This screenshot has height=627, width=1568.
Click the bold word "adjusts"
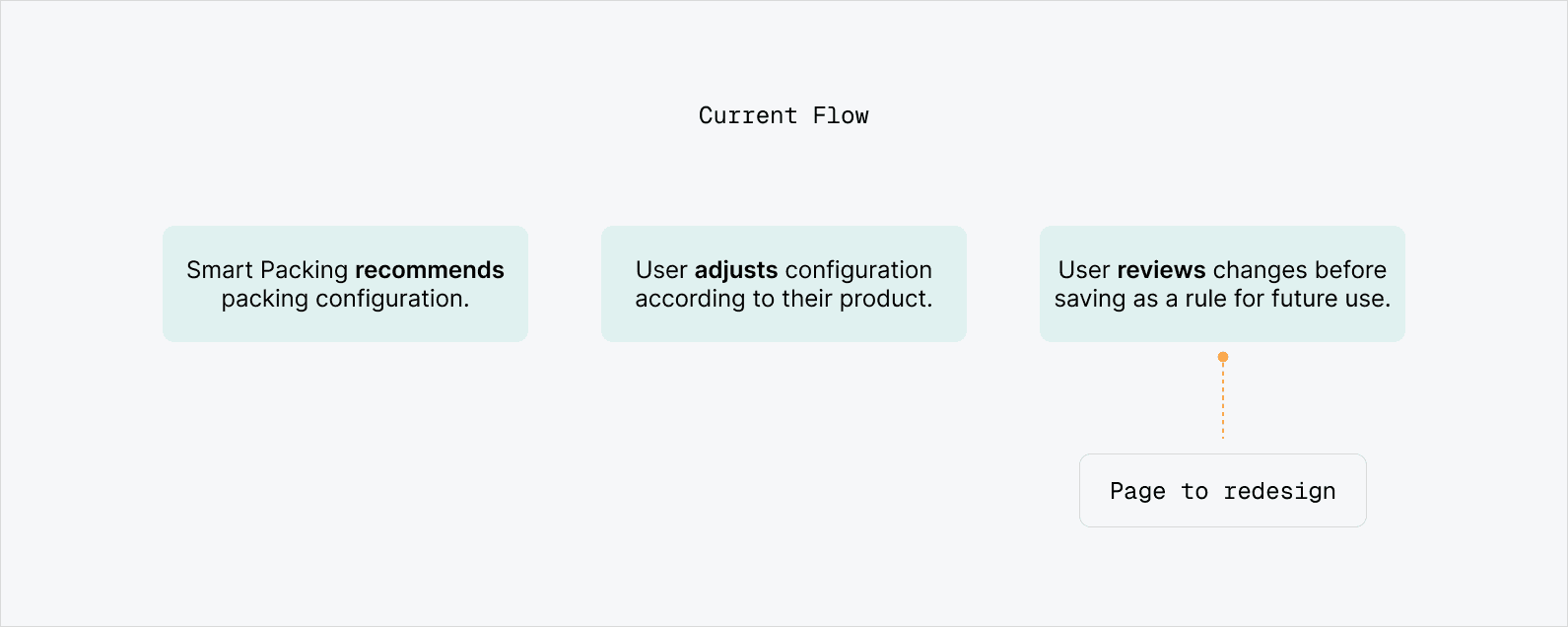click(x=736, y=270)
